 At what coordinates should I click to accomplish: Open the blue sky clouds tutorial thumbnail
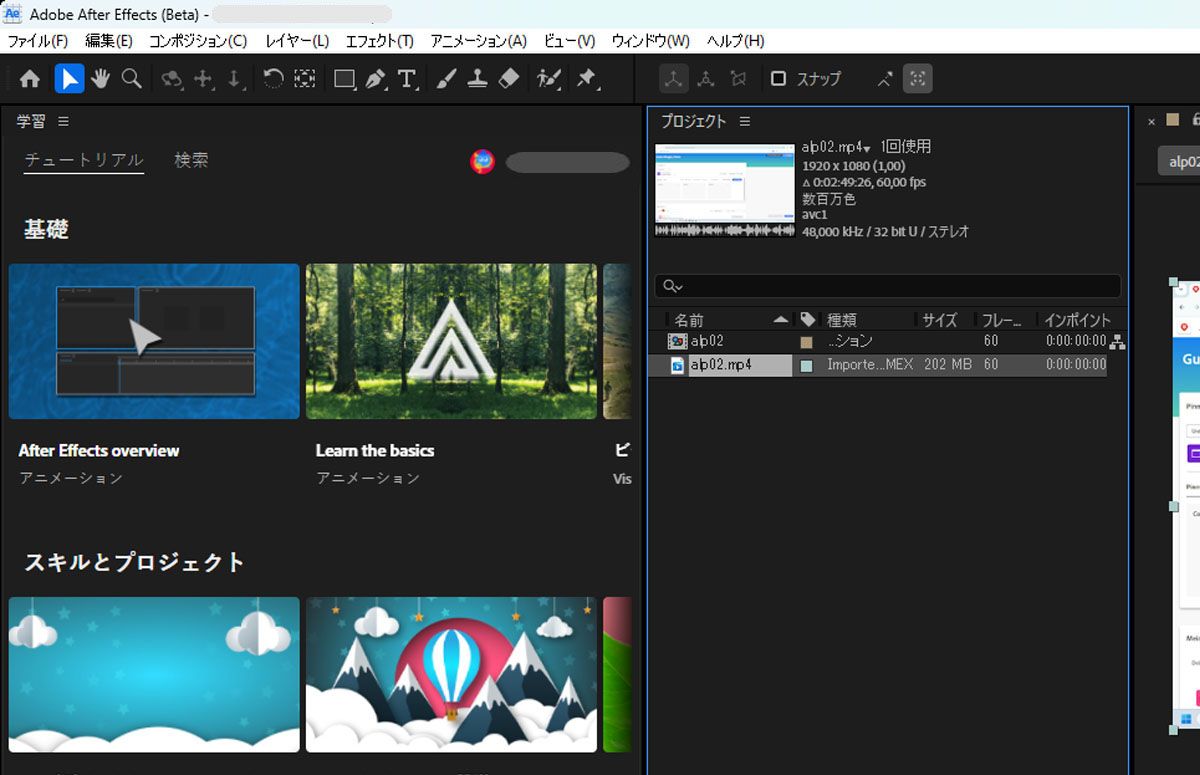154,674
